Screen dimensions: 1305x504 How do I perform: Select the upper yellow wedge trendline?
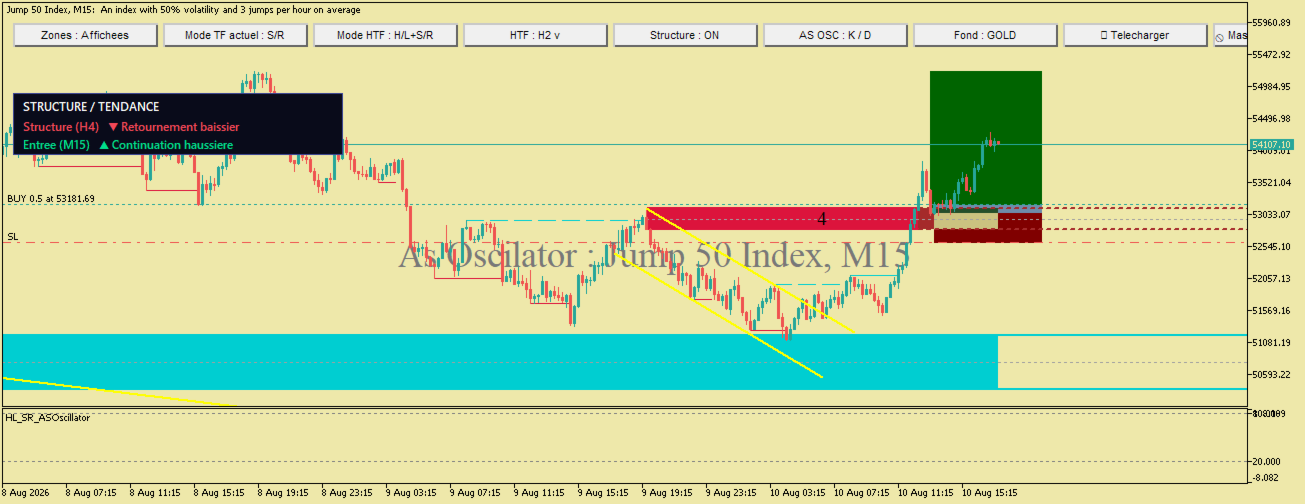tap(751, 270)
